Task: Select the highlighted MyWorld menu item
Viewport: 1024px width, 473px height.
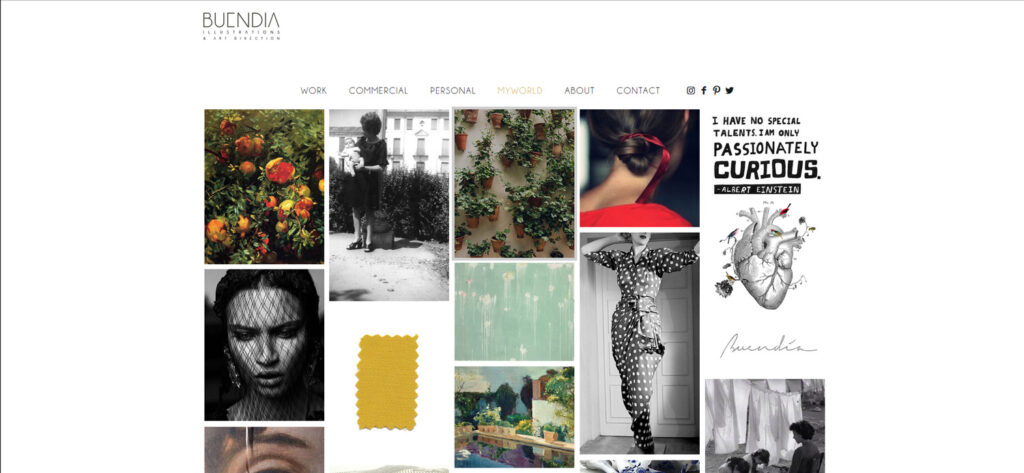Action: coord(520,91)
